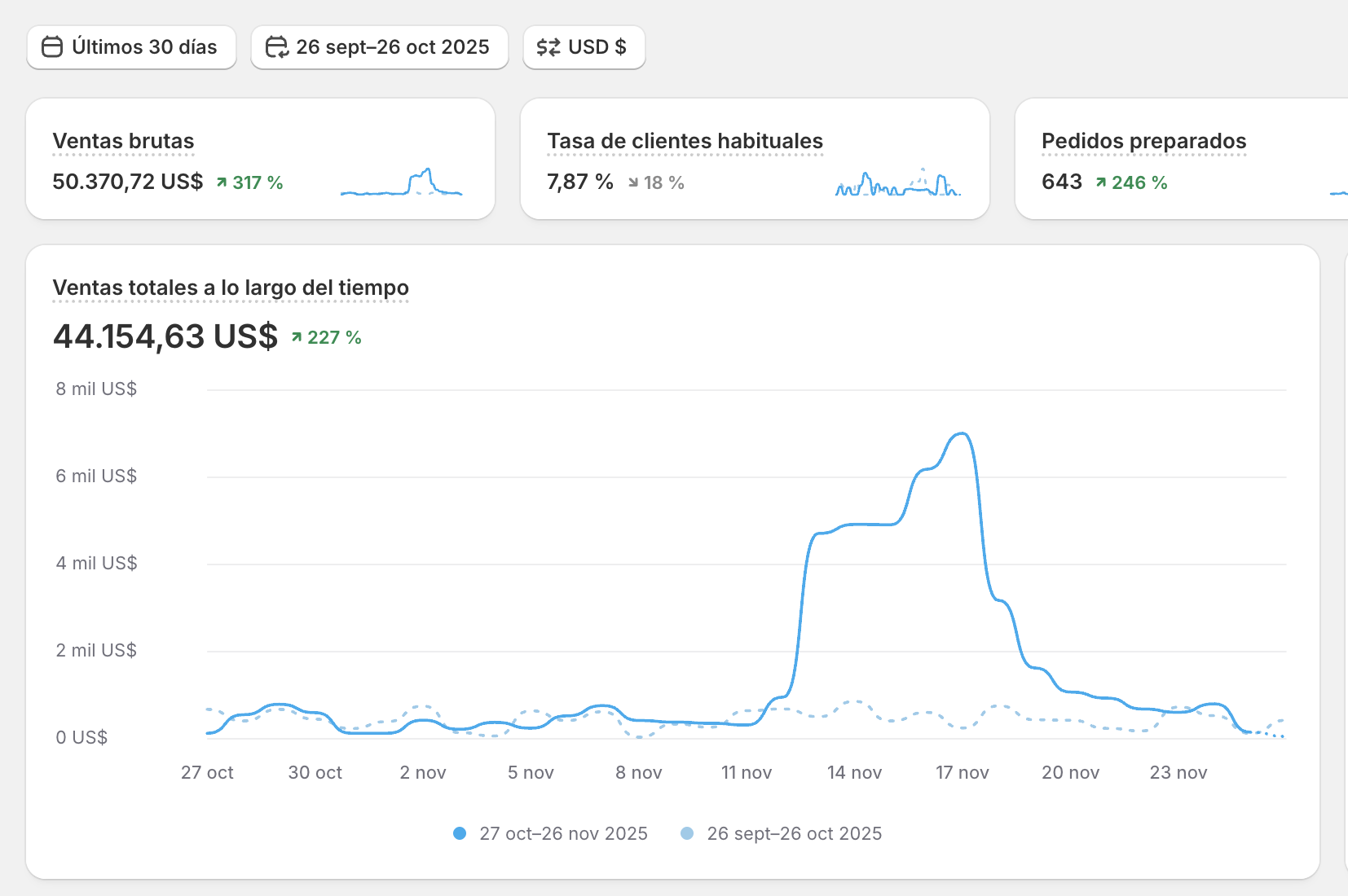1348x896 pixels.
Task: Click the chart peak near 17 nov
Action: (x=962, y=434)
